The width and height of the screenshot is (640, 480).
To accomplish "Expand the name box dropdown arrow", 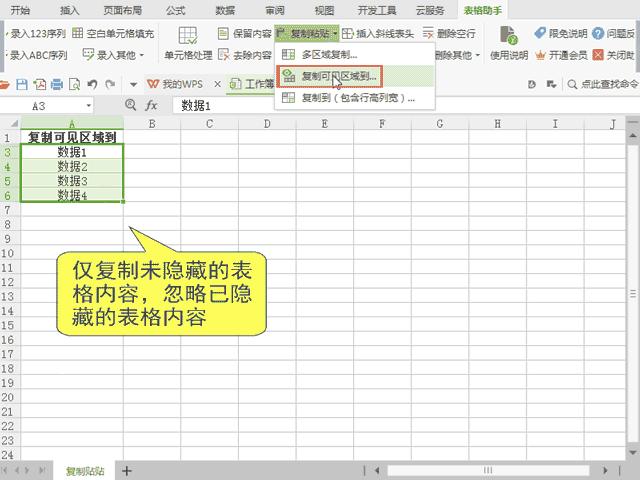I will point(89,106).
